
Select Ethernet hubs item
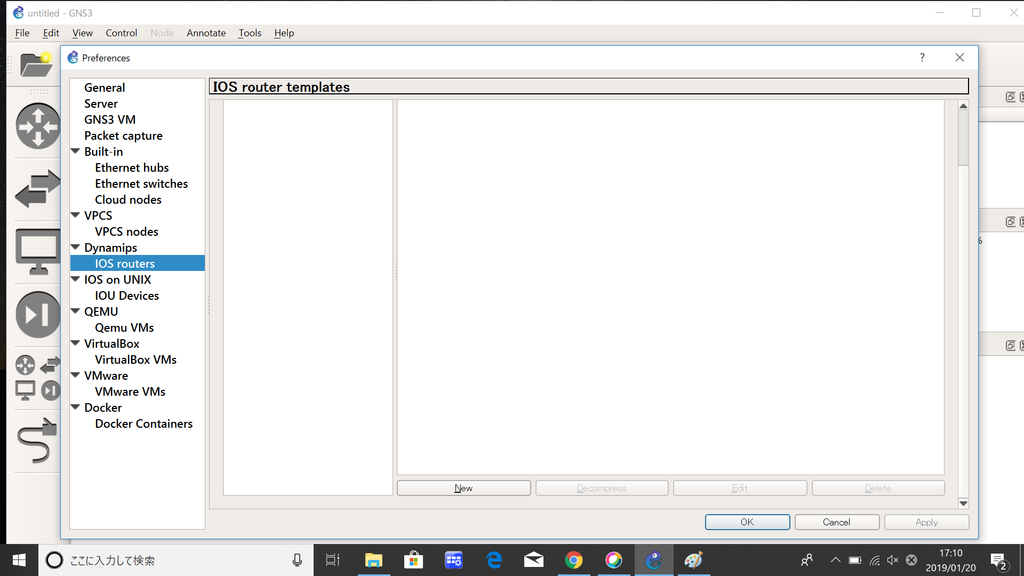[x=132, y=167]
